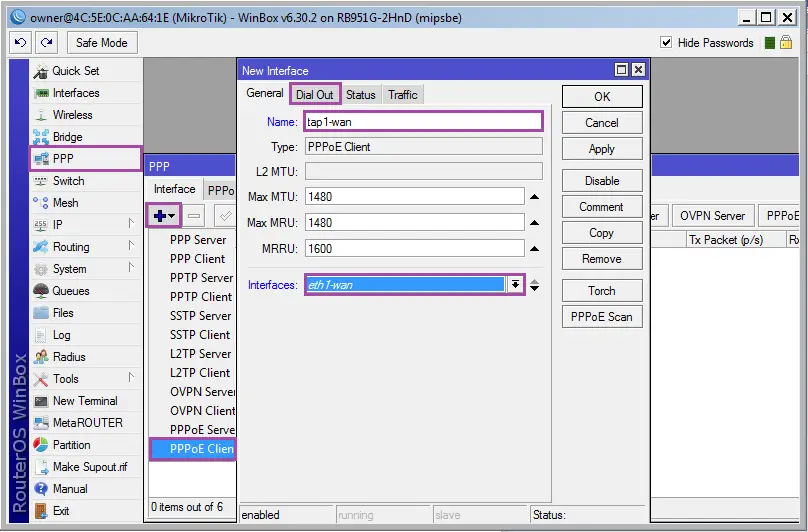Choose PPPoE Client from add menu
808x532 pixels.
point(193,449)
